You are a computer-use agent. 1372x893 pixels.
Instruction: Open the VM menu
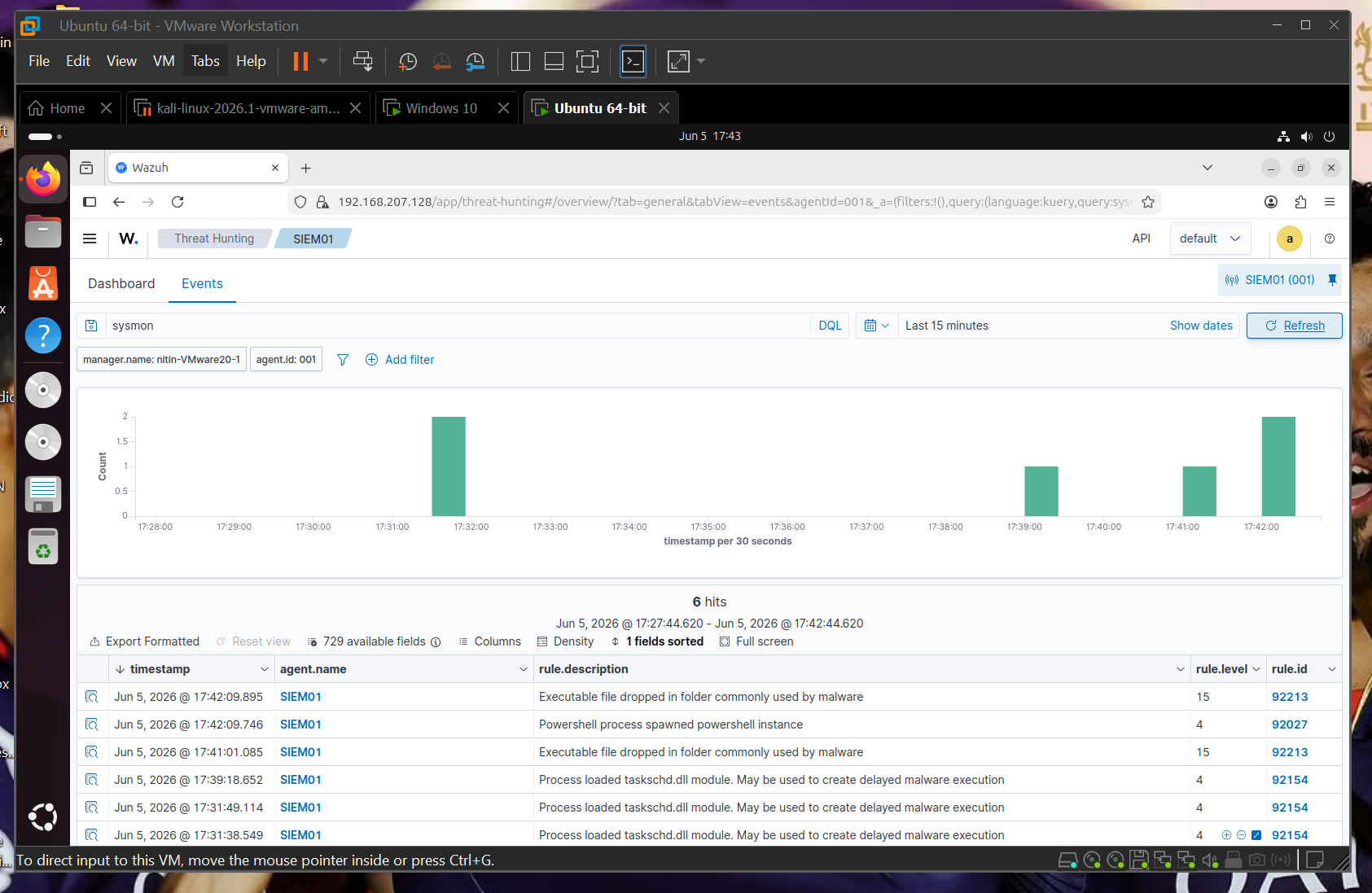[x=164, y=61]
